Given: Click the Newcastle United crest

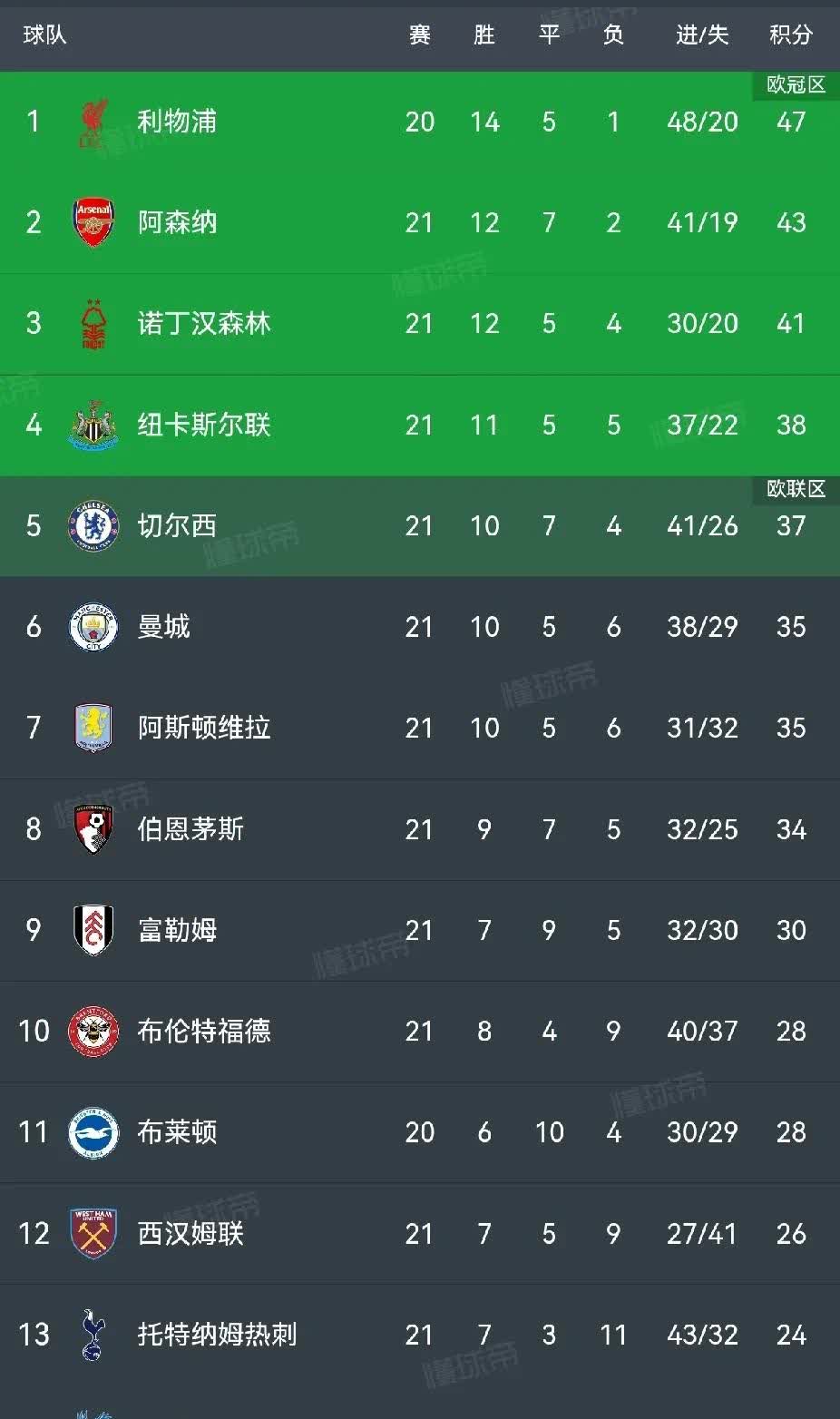Looking at the screenshot, I should (x=91, y=425).
